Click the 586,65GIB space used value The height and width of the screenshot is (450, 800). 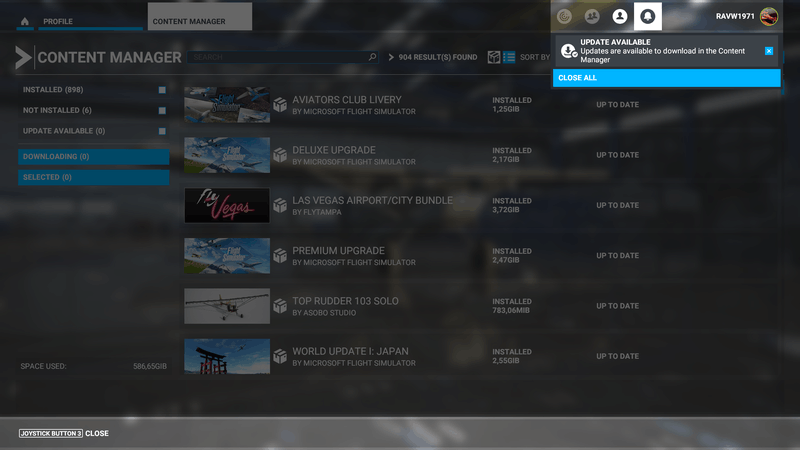point(150,366)
